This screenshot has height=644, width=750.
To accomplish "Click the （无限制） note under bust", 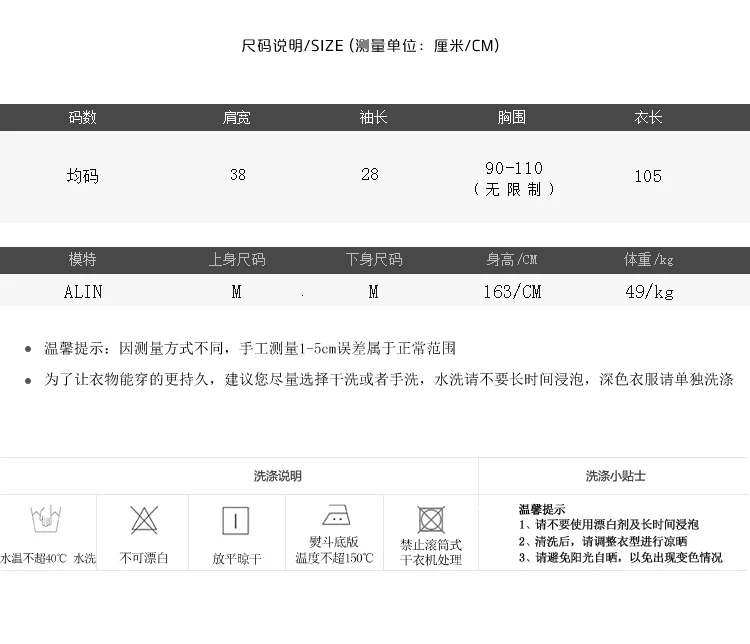I will (x=513, y=189).
